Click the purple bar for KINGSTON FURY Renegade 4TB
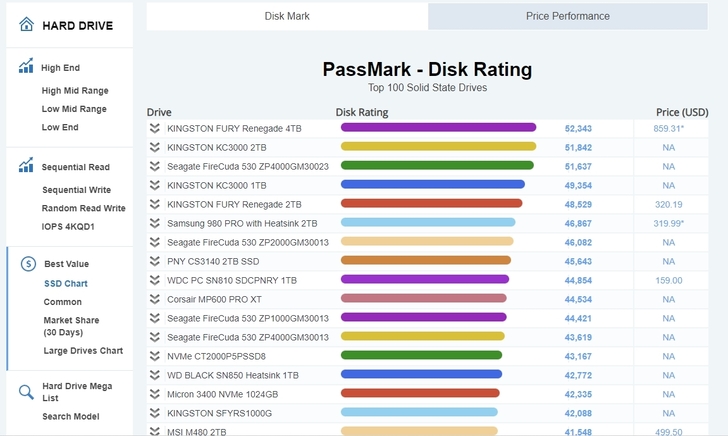Screen dimensions: 728x436 438,128
